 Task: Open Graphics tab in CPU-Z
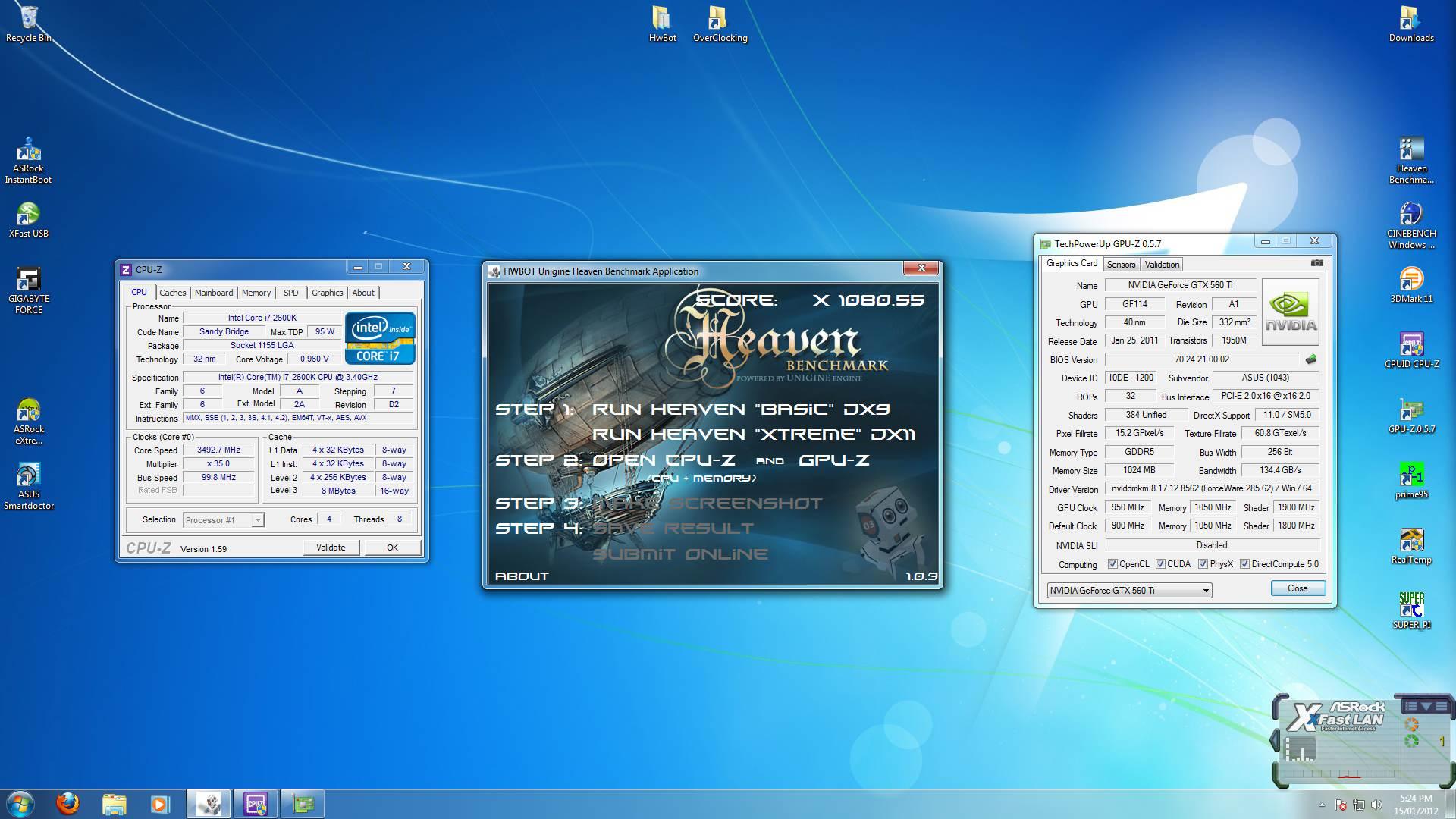point(327,293)
